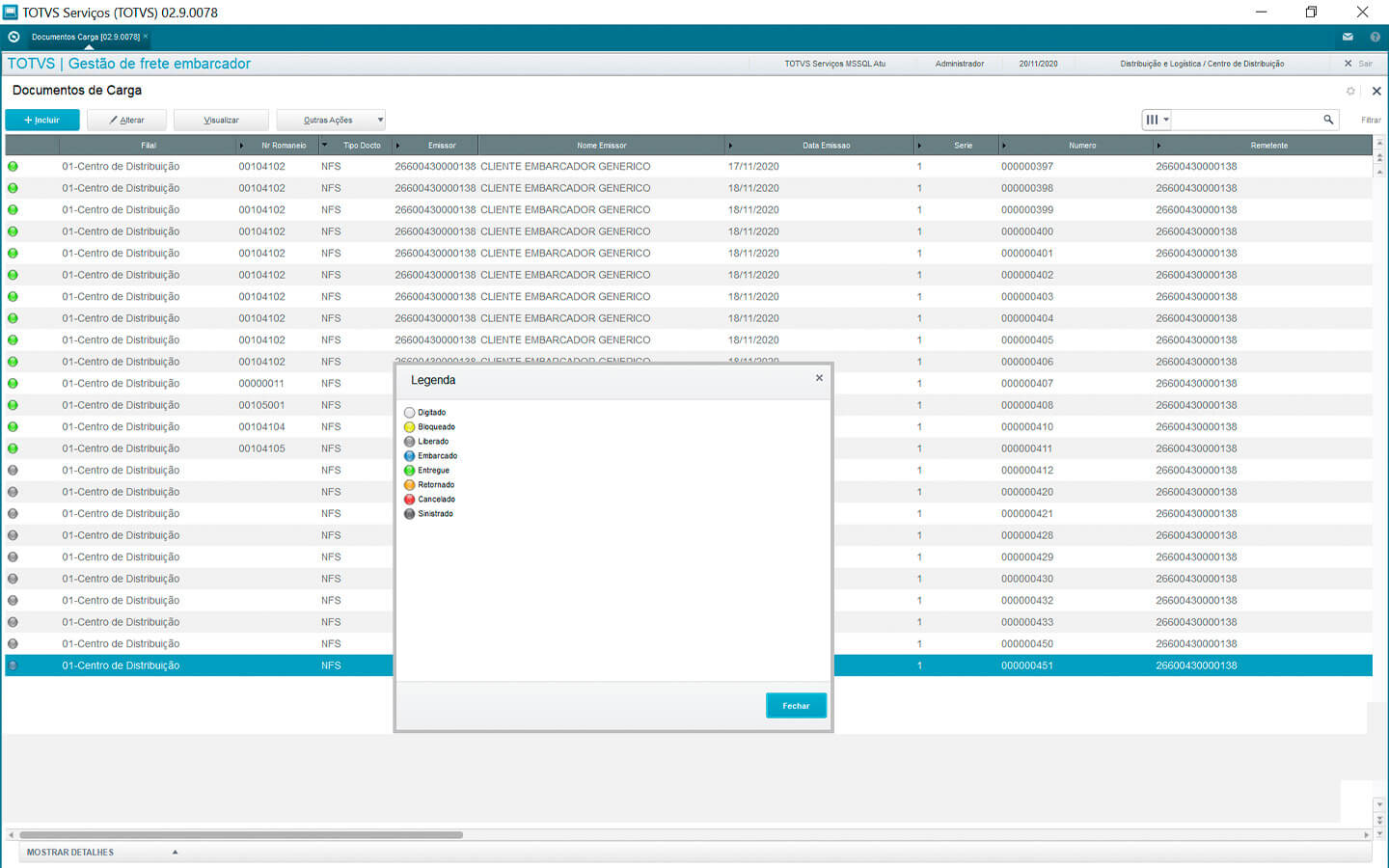The height and width of the screenshot is (868, 1389).
Task: Open the column selector dropdown in the search box
Action: pyautogui.click(x=1156, y=120)
